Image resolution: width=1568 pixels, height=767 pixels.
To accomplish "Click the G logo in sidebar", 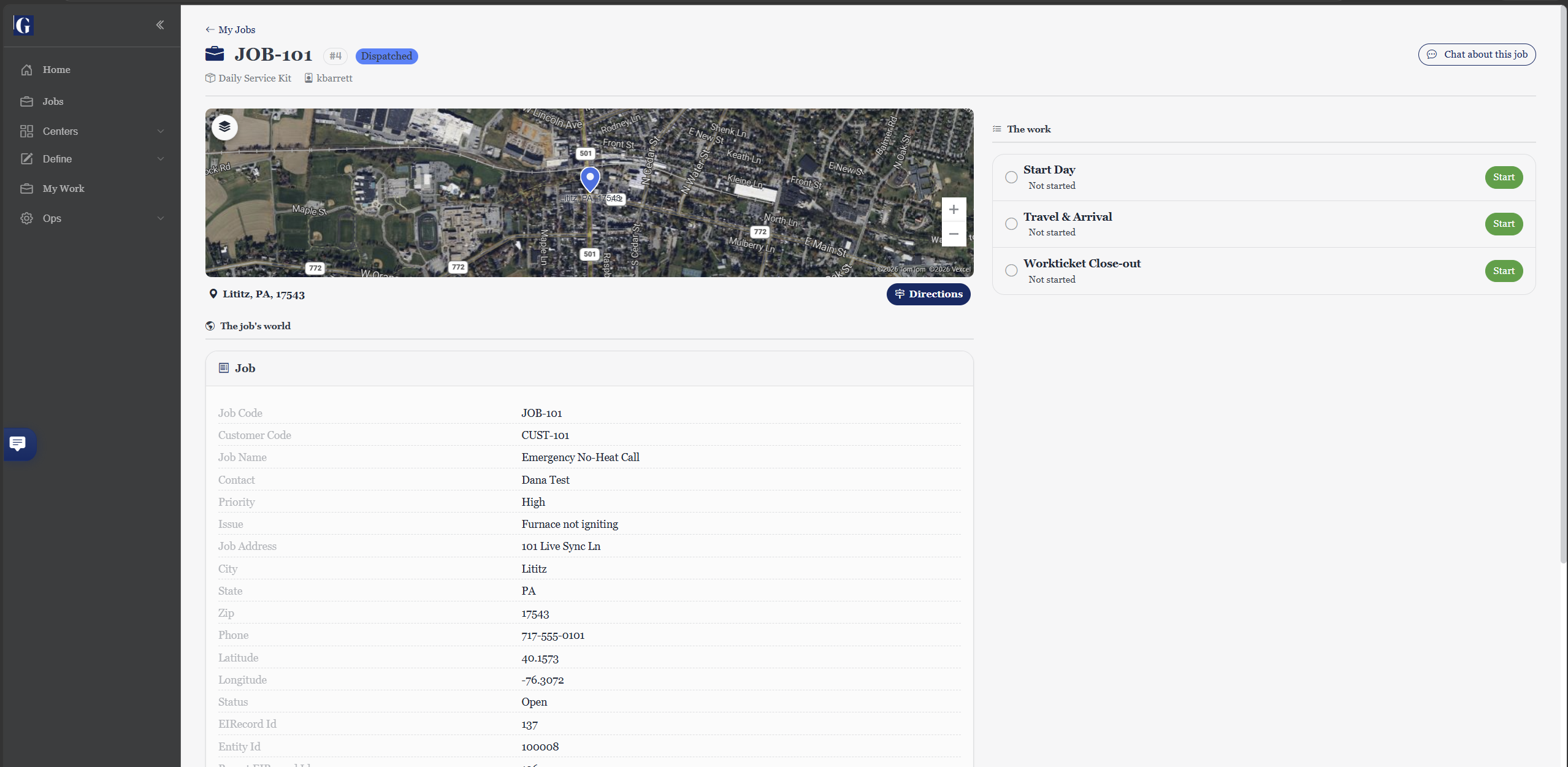I will 23,25.
